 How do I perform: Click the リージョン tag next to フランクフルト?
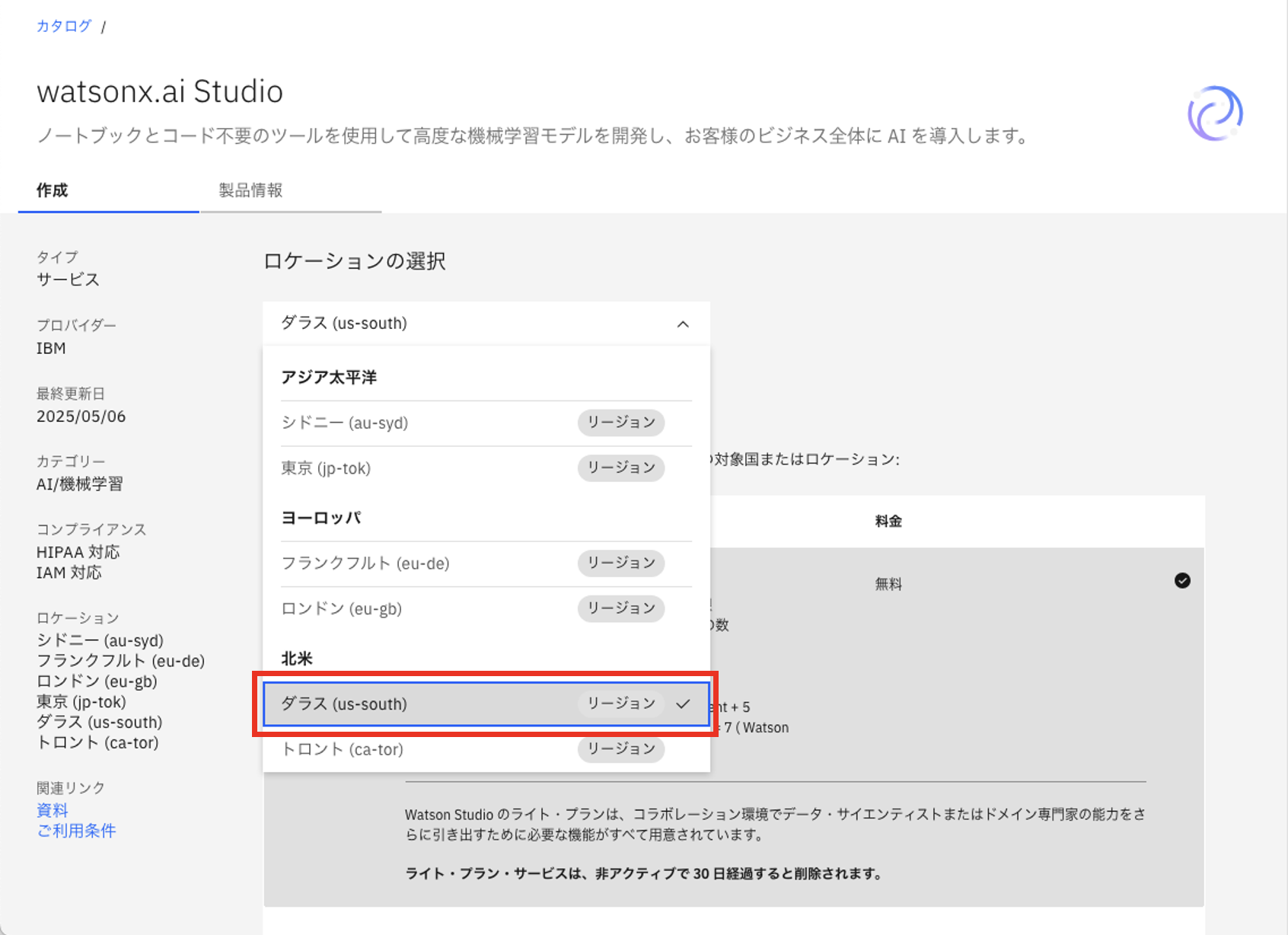620,563
